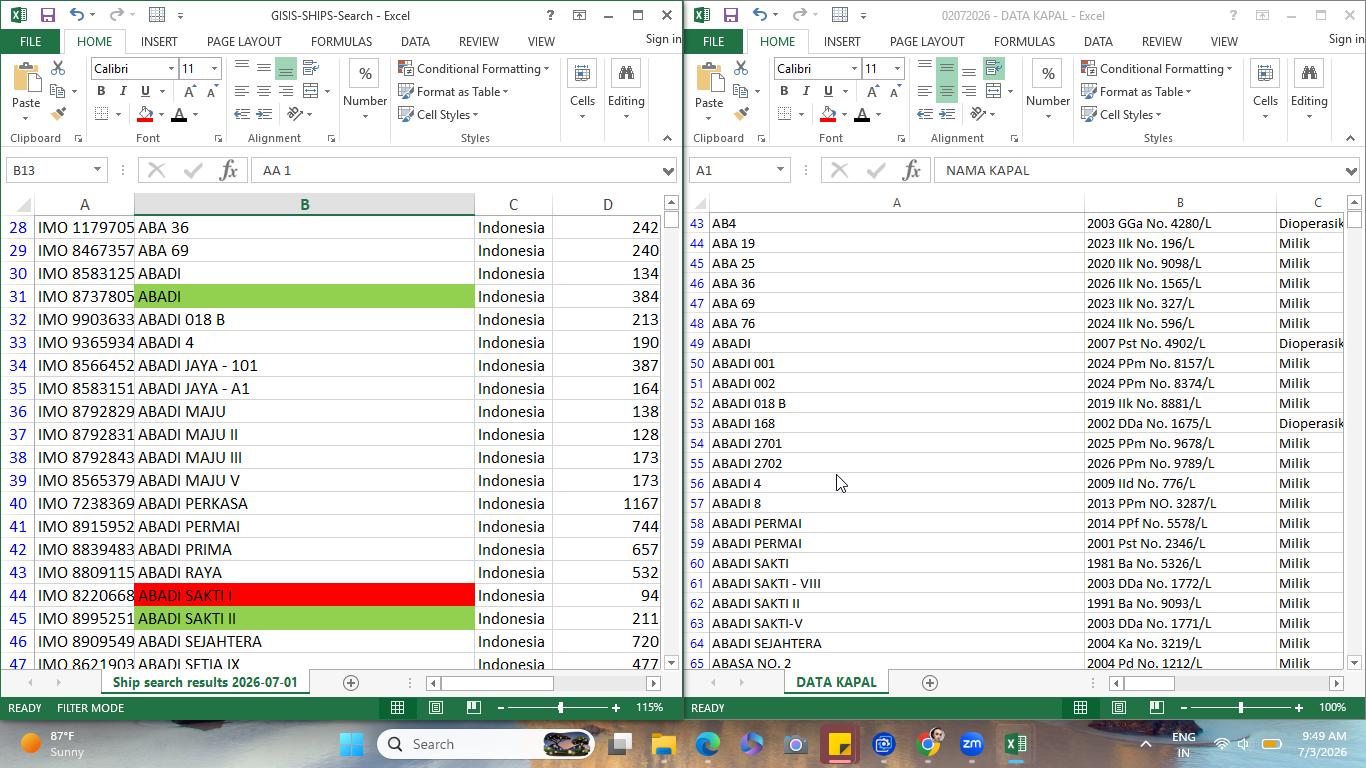This screenshot has height=768, width=1366.
Task: Click the zoom slider handle in the left status bar
Action: 560,707
